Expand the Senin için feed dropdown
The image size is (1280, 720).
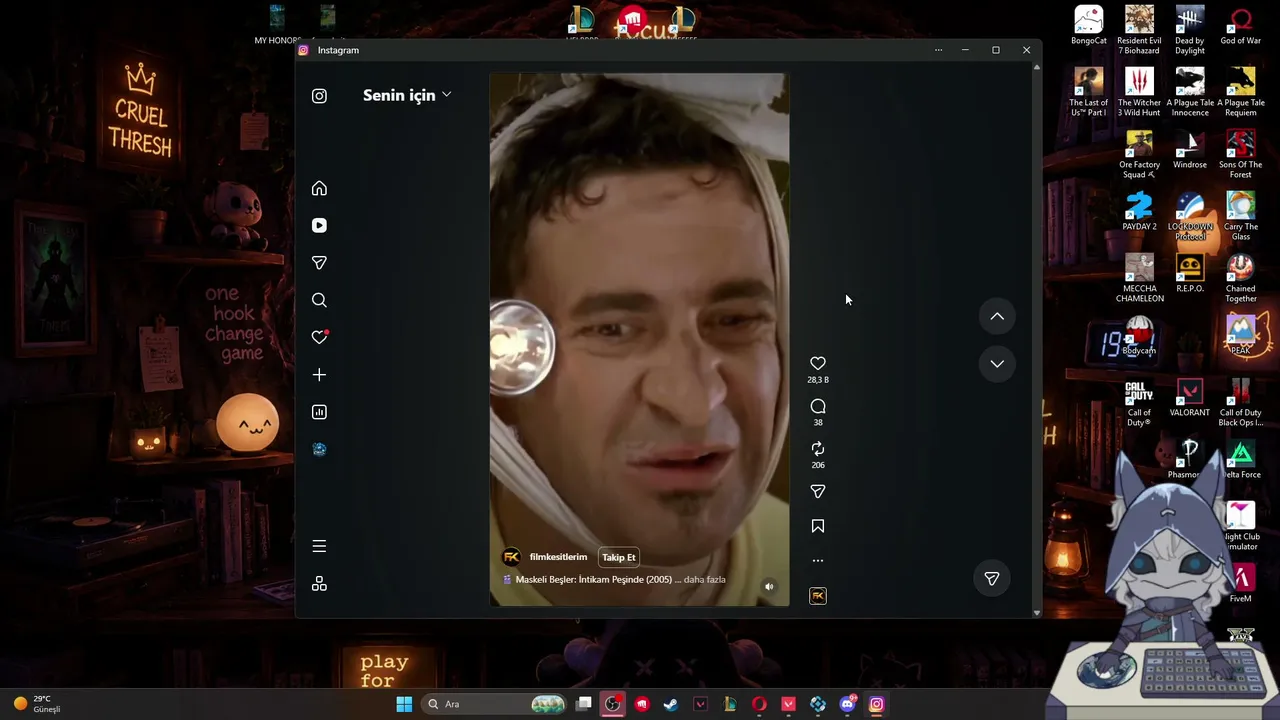coord(408,95)
